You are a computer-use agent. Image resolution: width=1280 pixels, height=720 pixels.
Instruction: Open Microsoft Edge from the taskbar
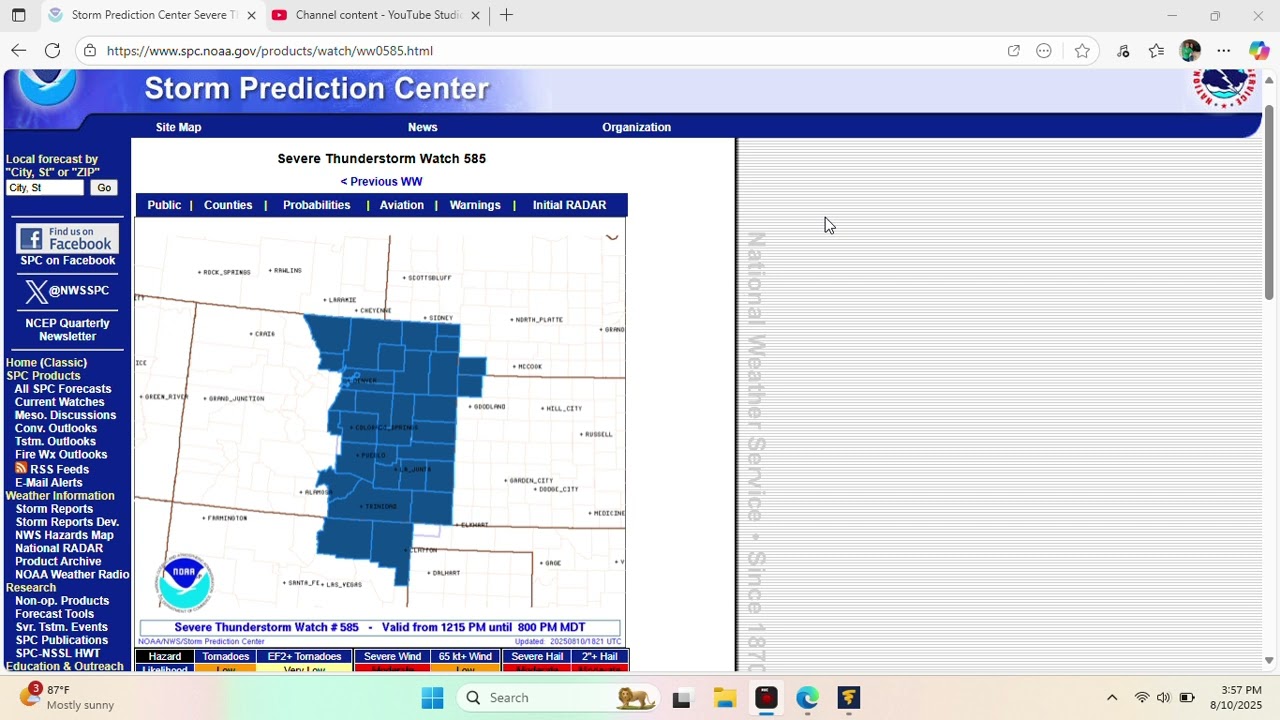[807, 698]
